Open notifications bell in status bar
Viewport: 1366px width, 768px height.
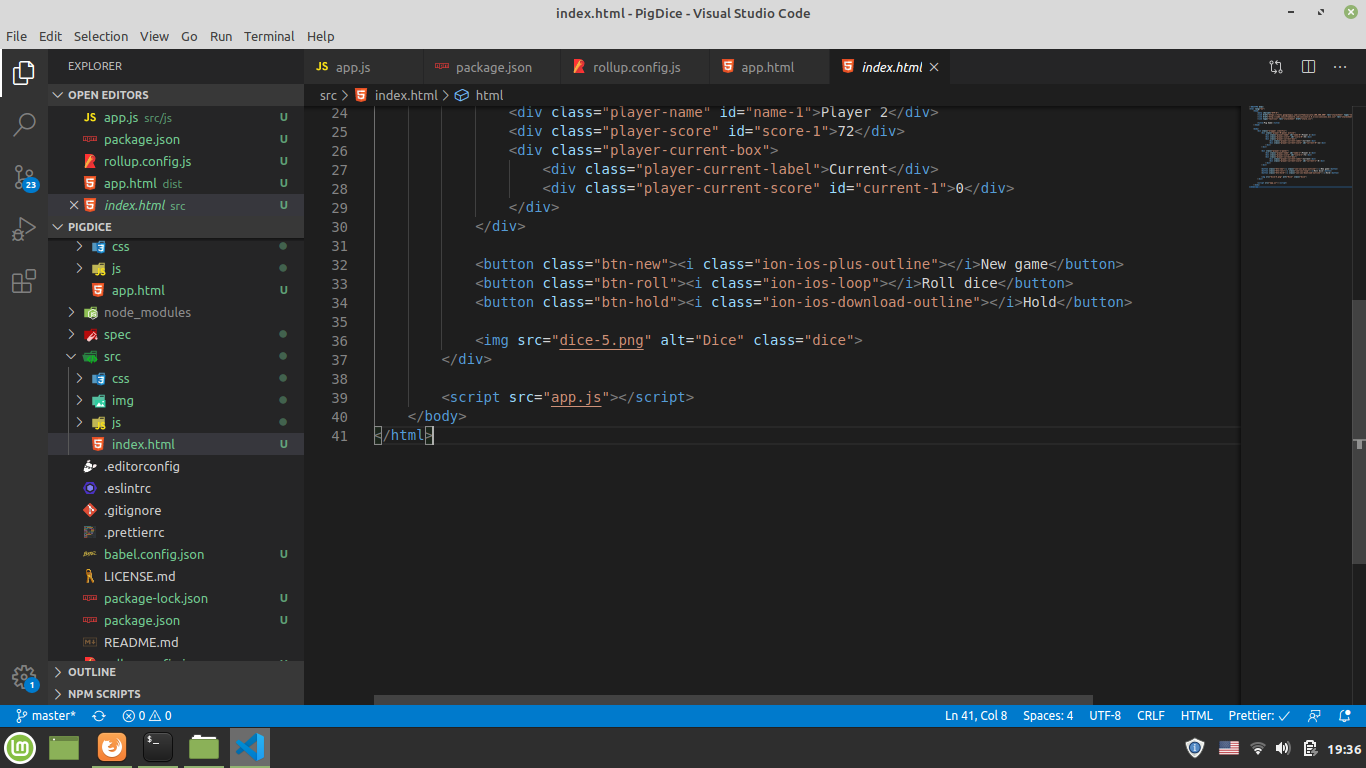pyautogui.click(x=1346, y=716)
